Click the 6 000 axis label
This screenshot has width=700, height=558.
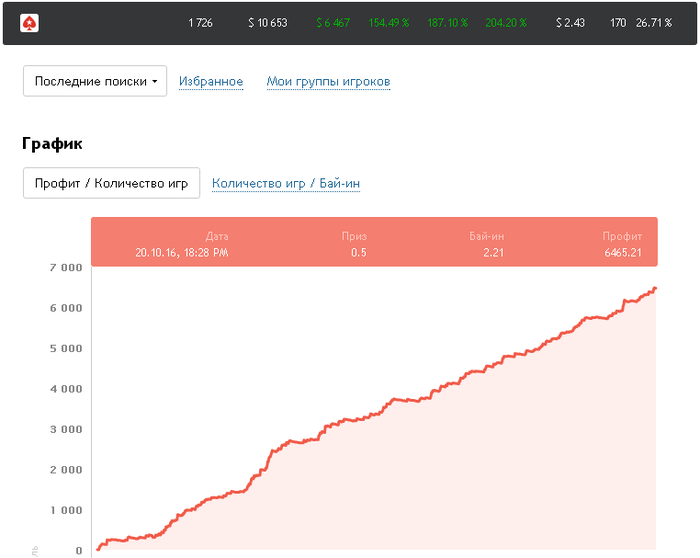point(66,308)
